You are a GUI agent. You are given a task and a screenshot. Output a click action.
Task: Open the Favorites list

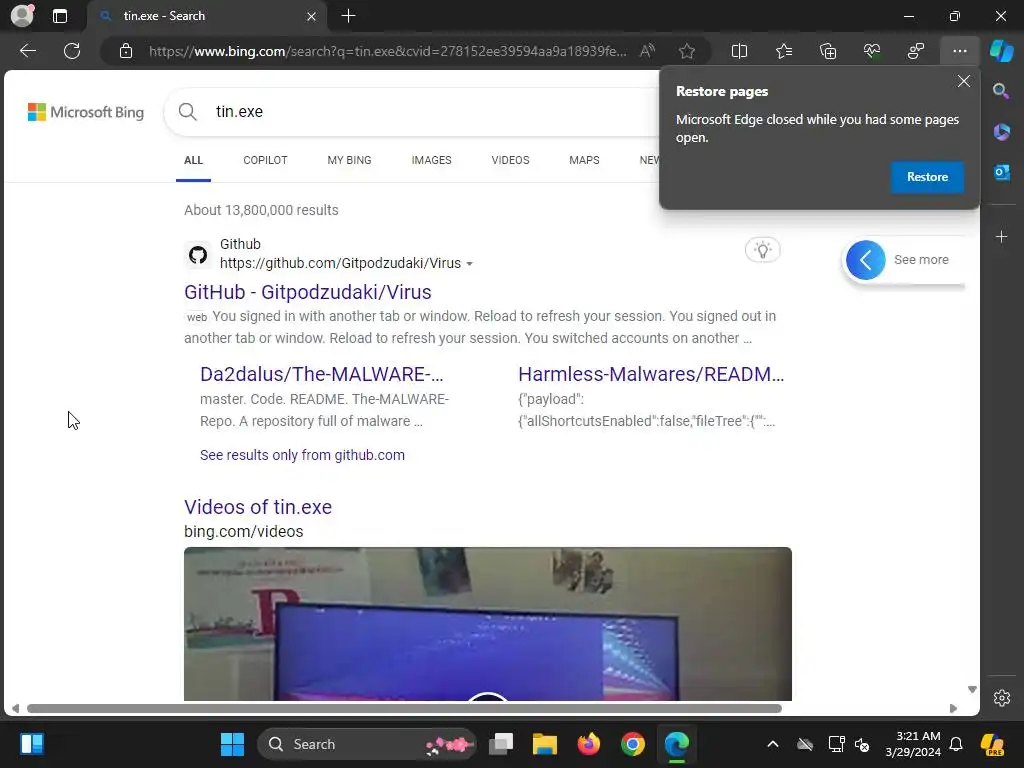pyautogui.click(x=784, y=51)
